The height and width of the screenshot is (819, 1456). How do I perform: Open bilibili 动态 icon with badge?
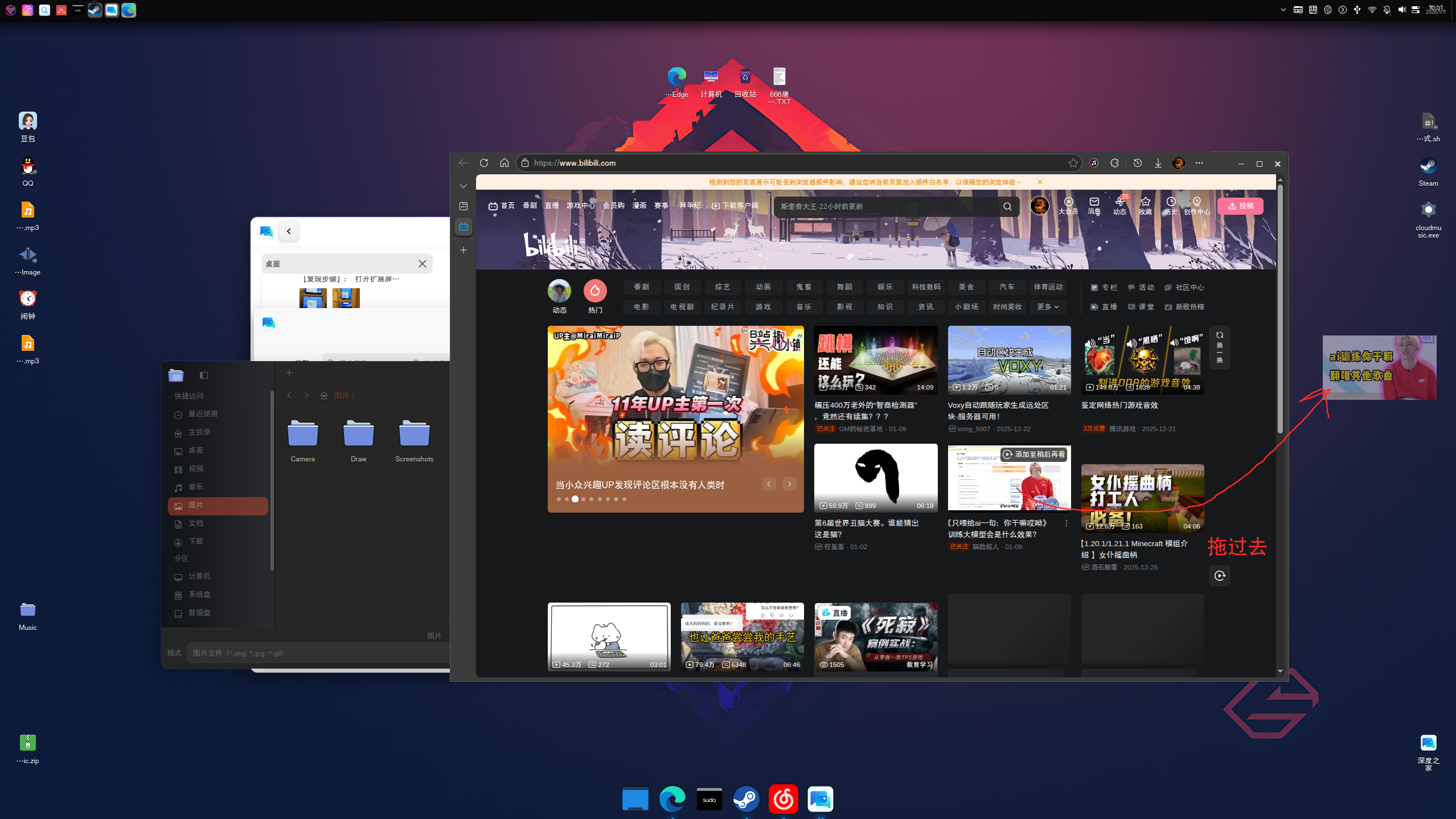tap(1119, 206)
